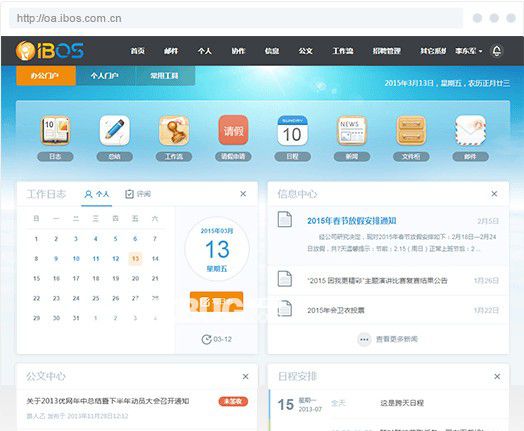Screen dimensions: 524x431
Task: Close the 信息中心 panel
Action: 494,194
